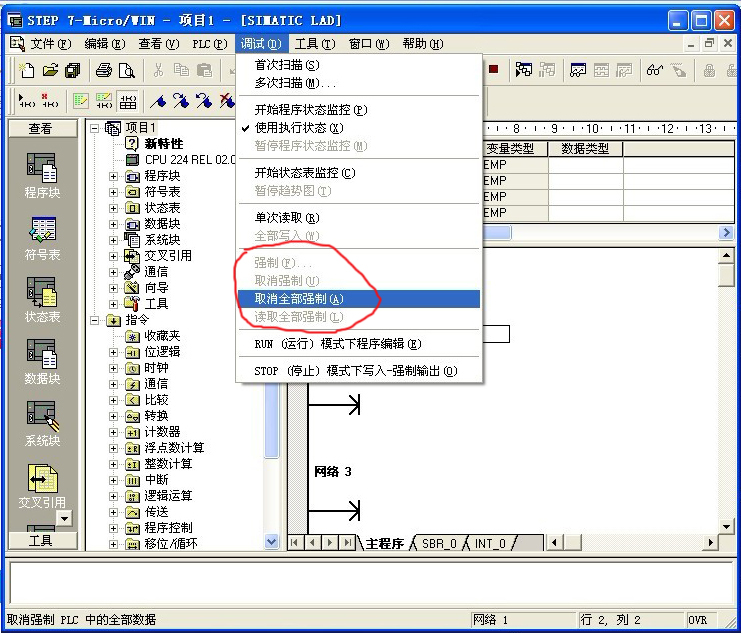The width and height of the screenshot is (741, 633).
Task: Open 程序块 in the left view bar
Action: (42, 175)
